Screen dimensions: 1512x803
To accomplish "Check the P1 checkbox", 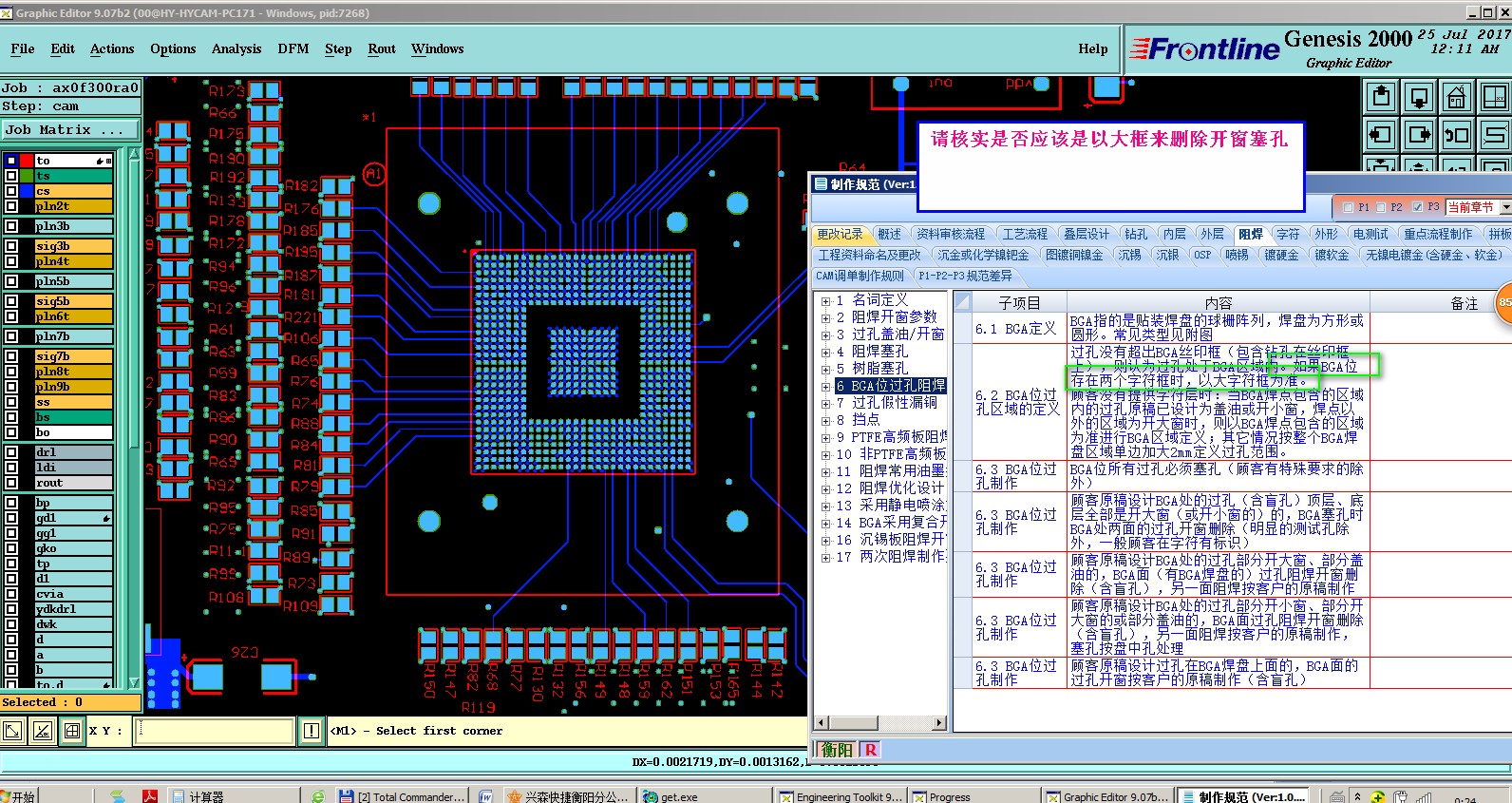I will [x=1349, y=207].
